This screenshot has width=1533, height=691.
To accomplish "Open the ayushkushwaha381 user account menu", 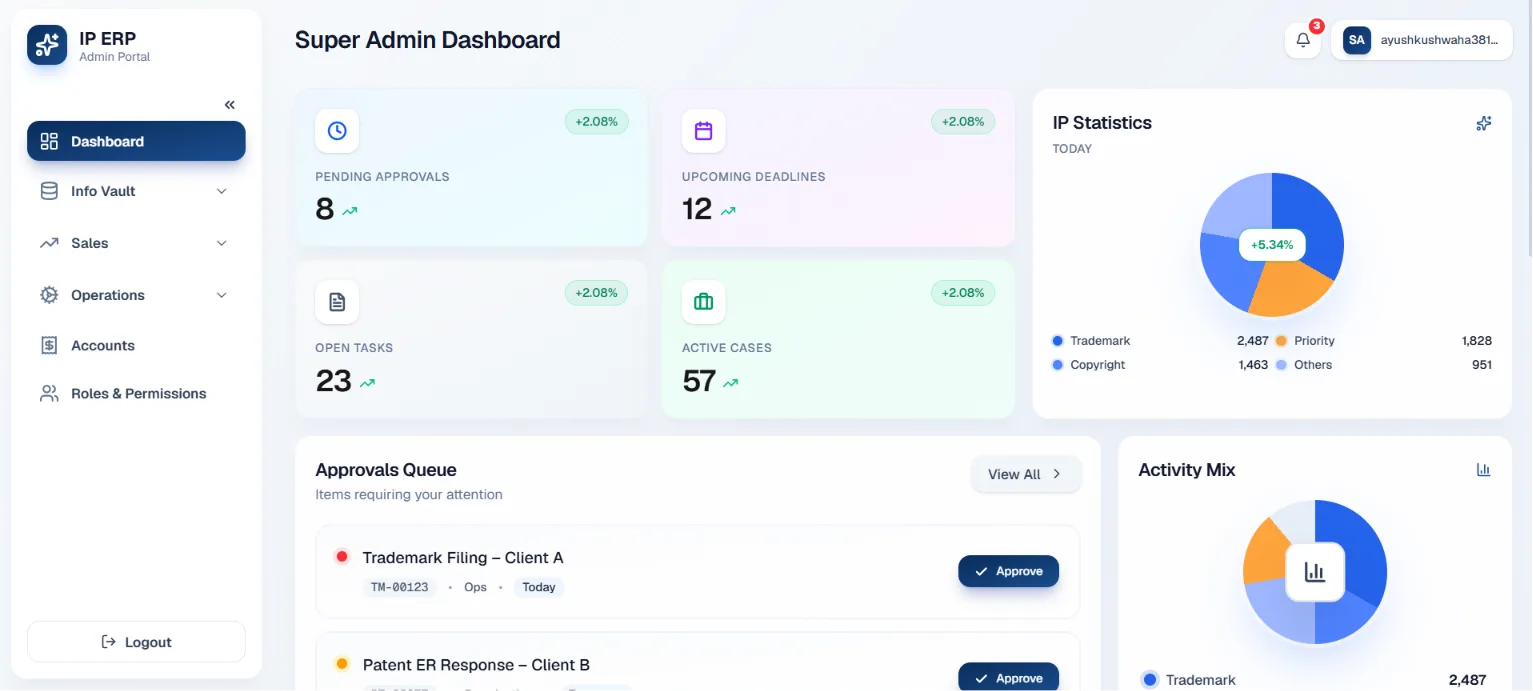I will pos(1421,41).
